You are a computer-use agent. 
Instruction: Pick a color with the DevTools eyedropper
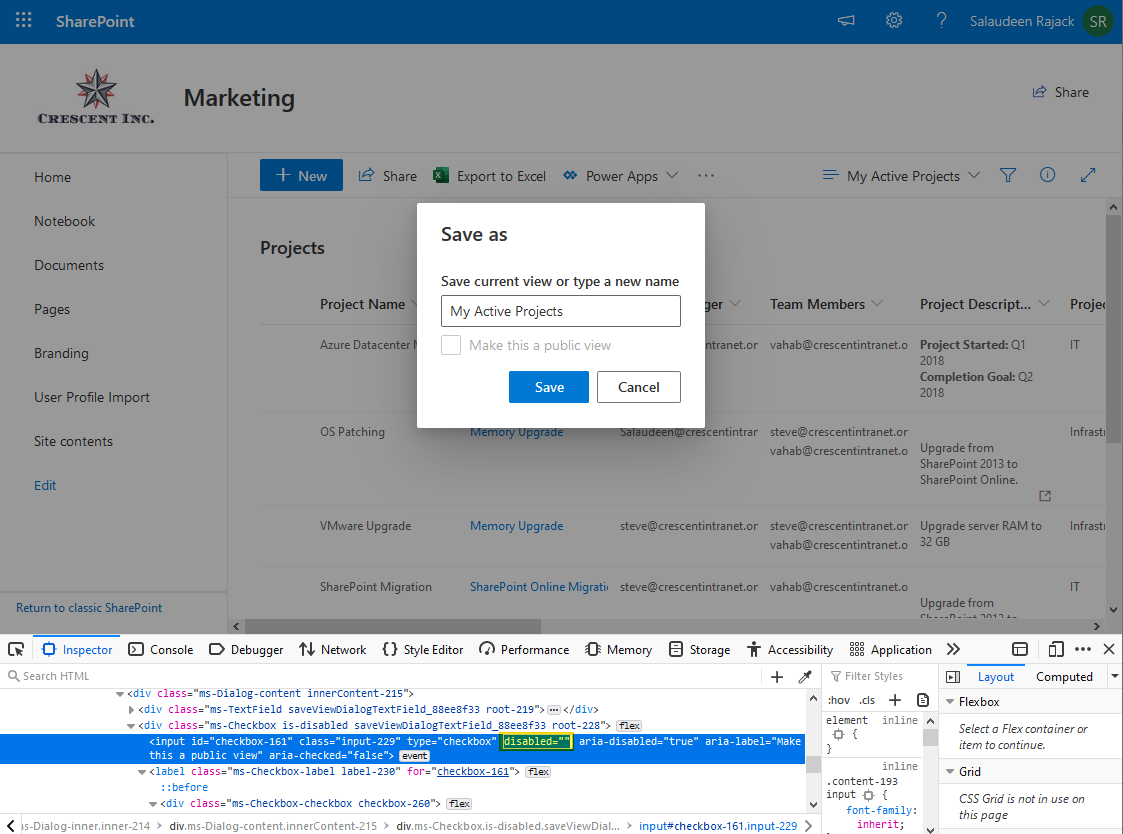pyautogui.click(x=807, y=676)
